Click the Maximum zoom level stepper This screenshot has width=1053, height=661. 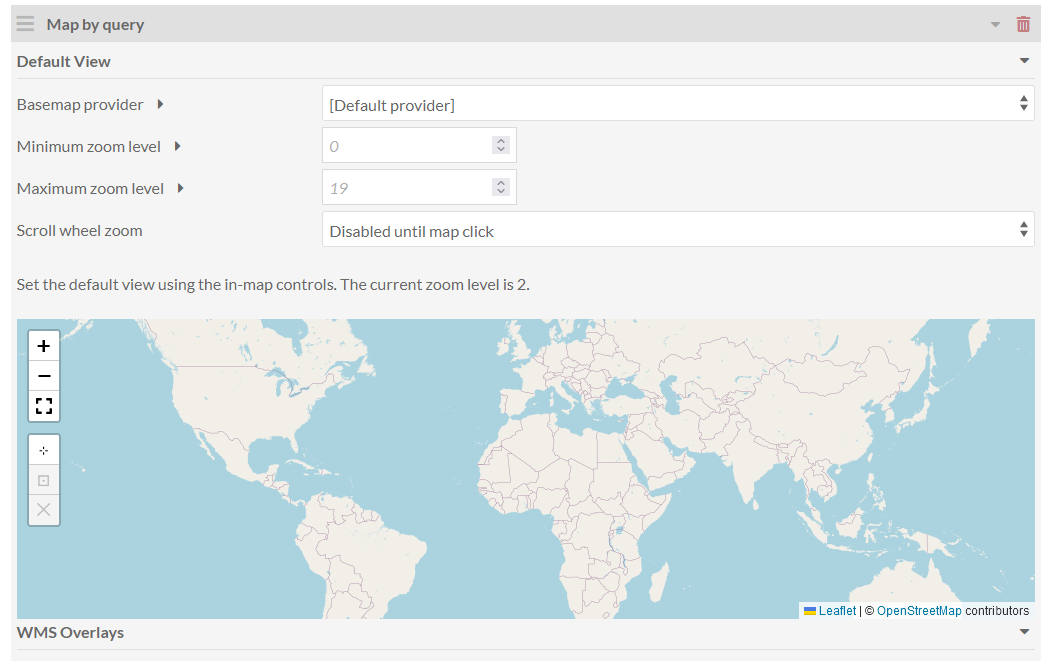click(501, 187)
